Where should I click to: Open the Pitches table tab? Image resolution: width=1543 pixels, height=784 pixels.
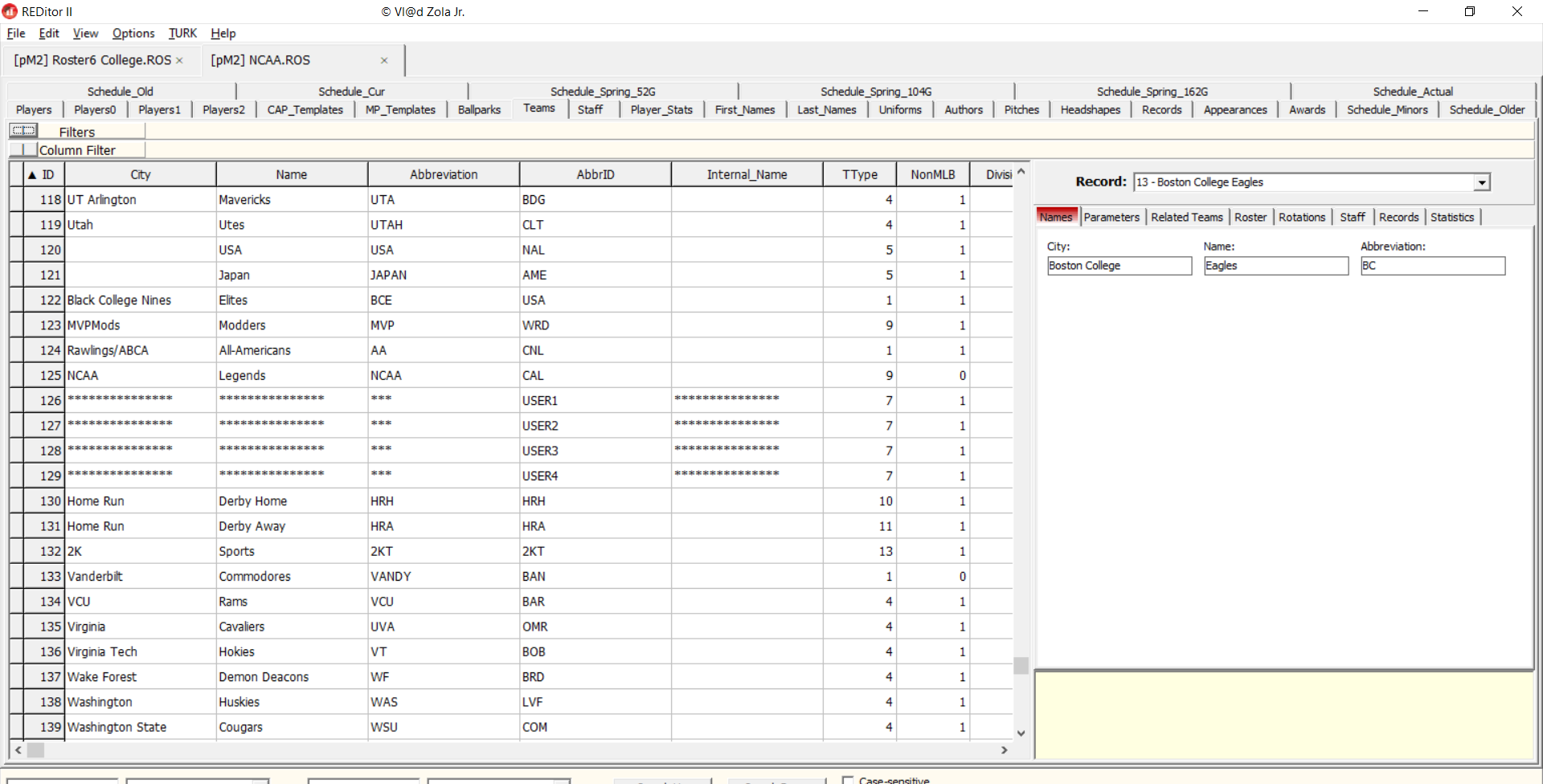click(x=1021, y=109)
